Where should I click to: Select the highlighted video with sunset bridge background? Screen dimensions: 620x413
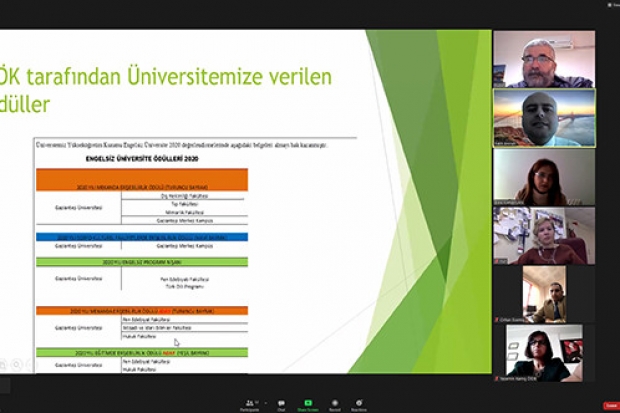click(x=543, y=118)
